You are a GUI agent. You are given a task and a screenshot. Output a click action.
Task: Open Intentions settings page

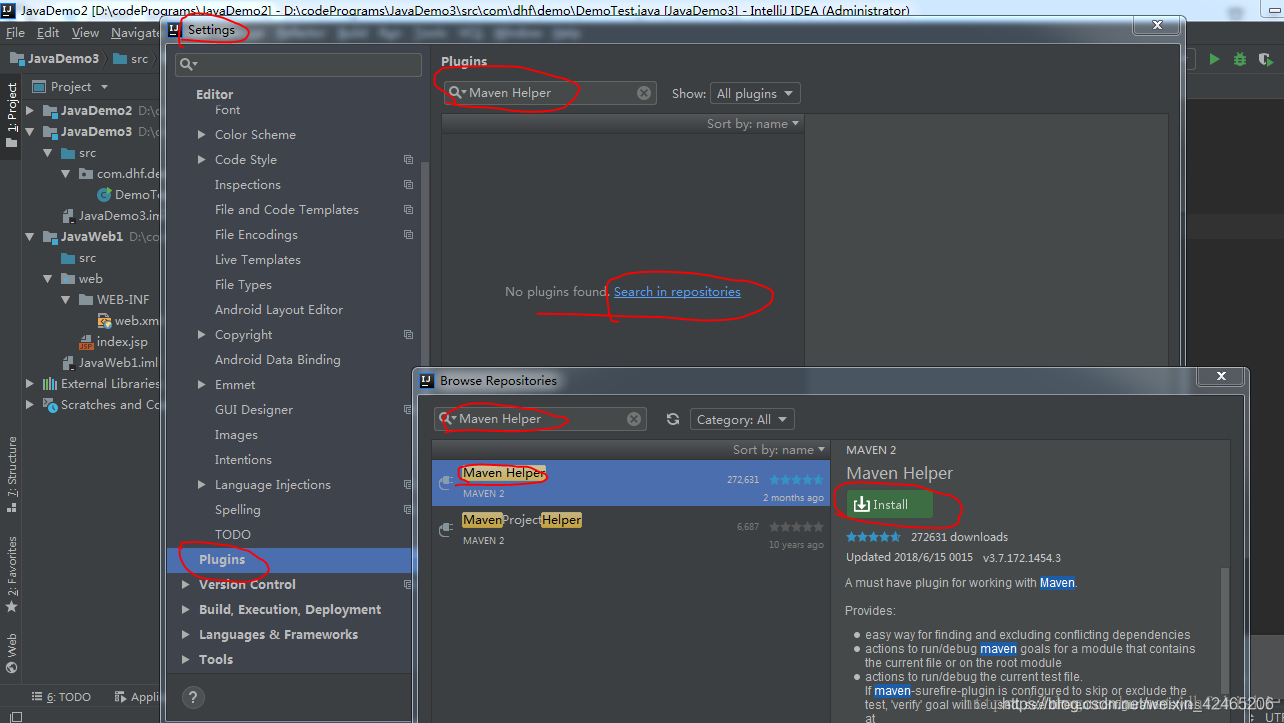(243, 460)
